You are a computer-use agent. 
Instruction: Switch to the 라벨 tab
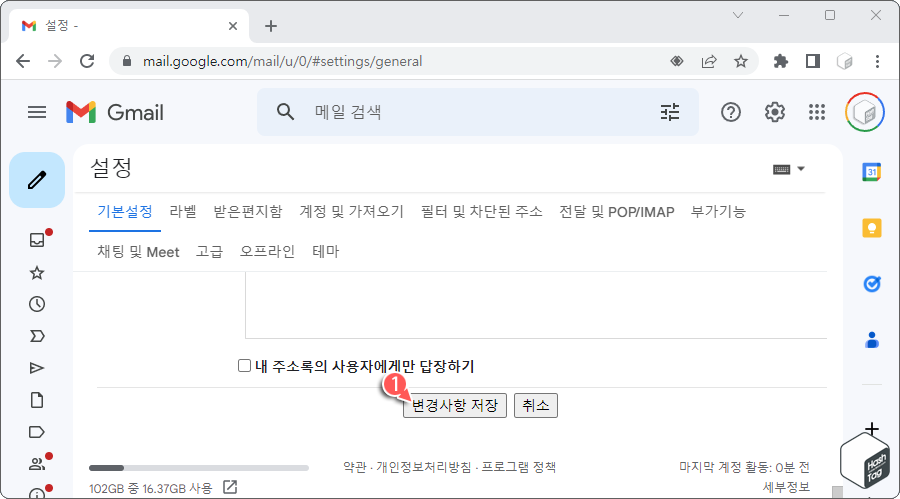pyautogui.click(x=183, y=212)
